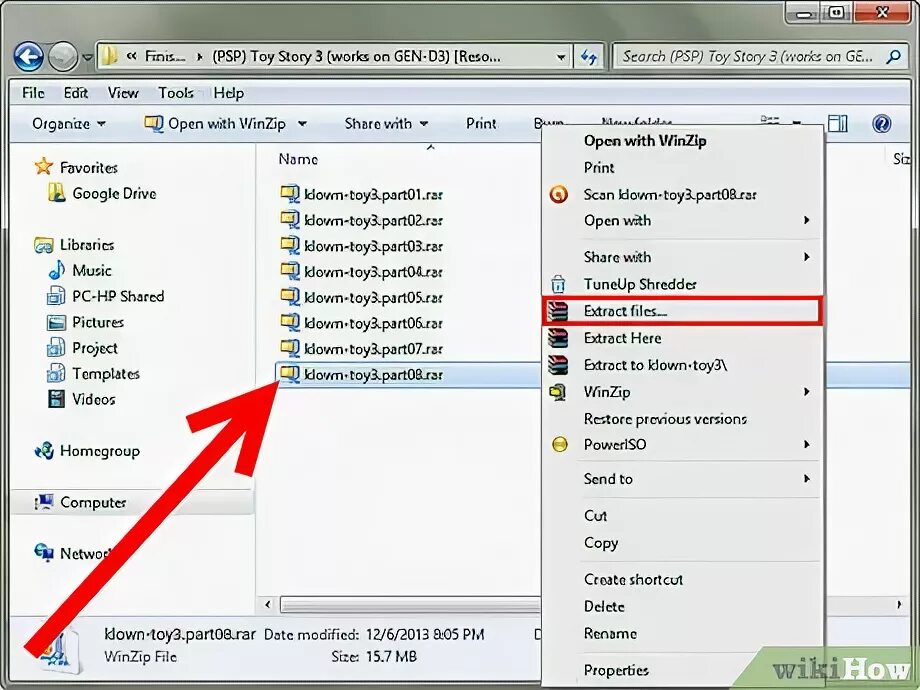Open the Tools menu

[x=175, y=93]
